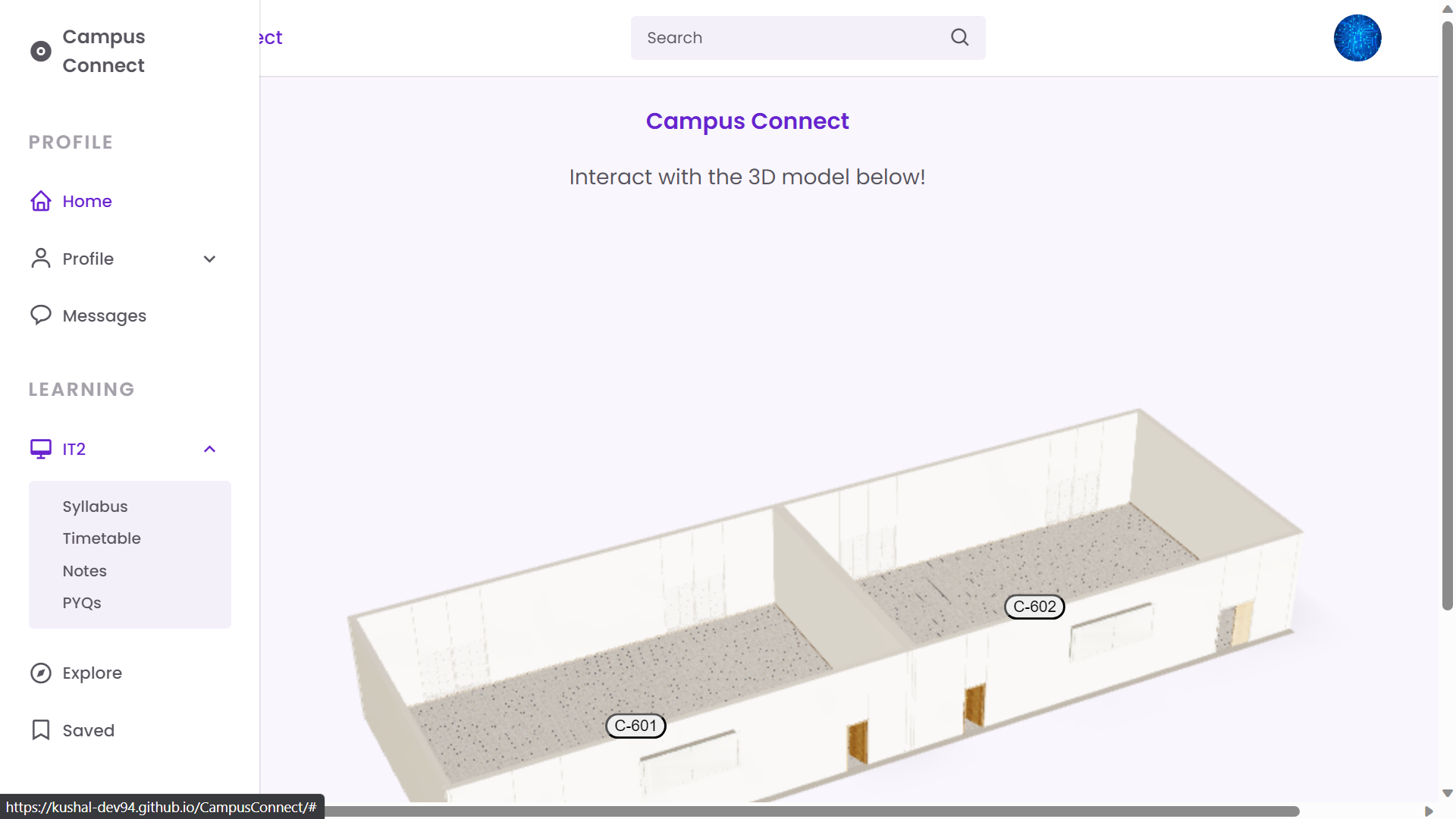The width and height of the screenshot is (1456, 819).
Task: Click the Home house icon
Action: pos(40,201)
